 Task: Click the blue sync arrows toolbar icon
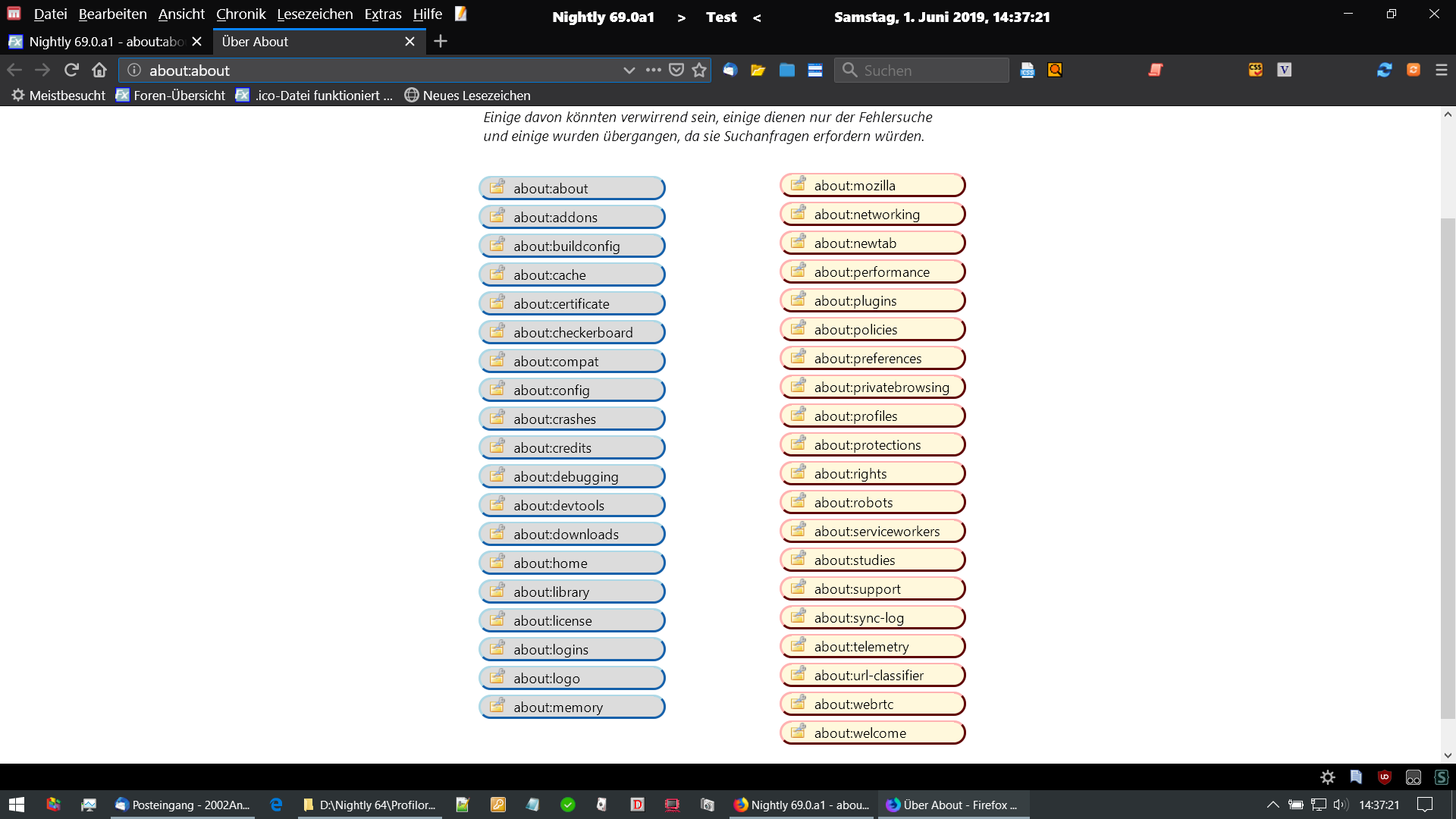(1385, 70)
